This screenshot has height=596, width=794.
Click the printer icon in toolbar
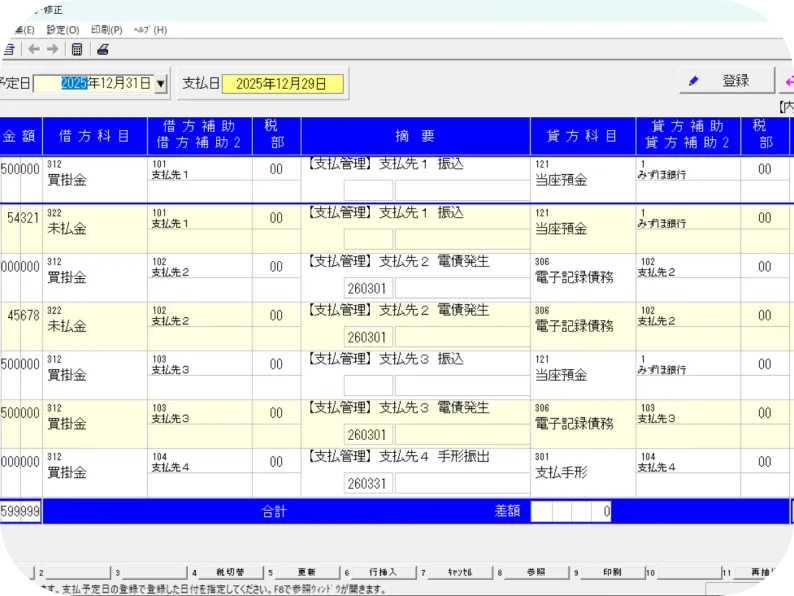coord(102,49)
